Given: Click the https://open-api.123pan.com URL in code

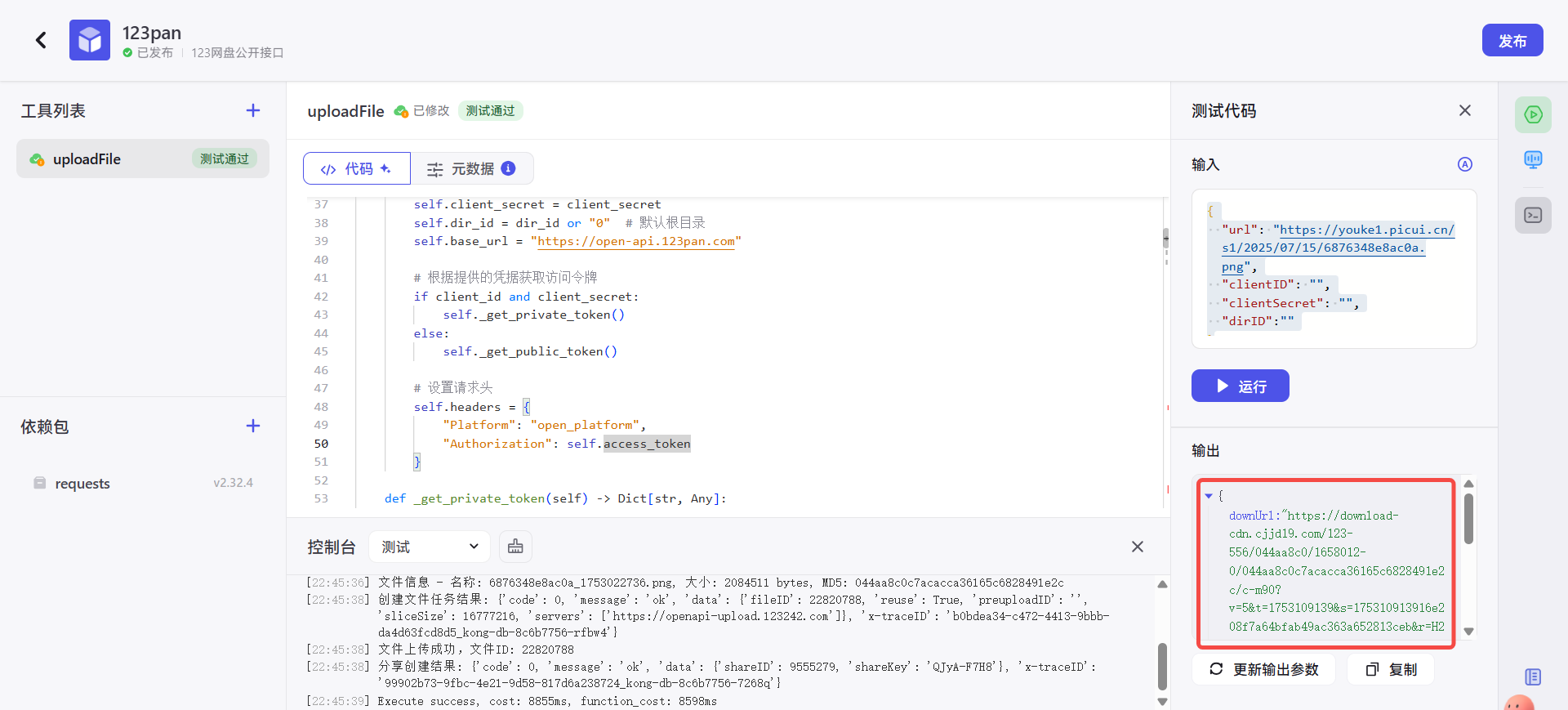Looking at the screenshot, I should [x=636, y=241].
